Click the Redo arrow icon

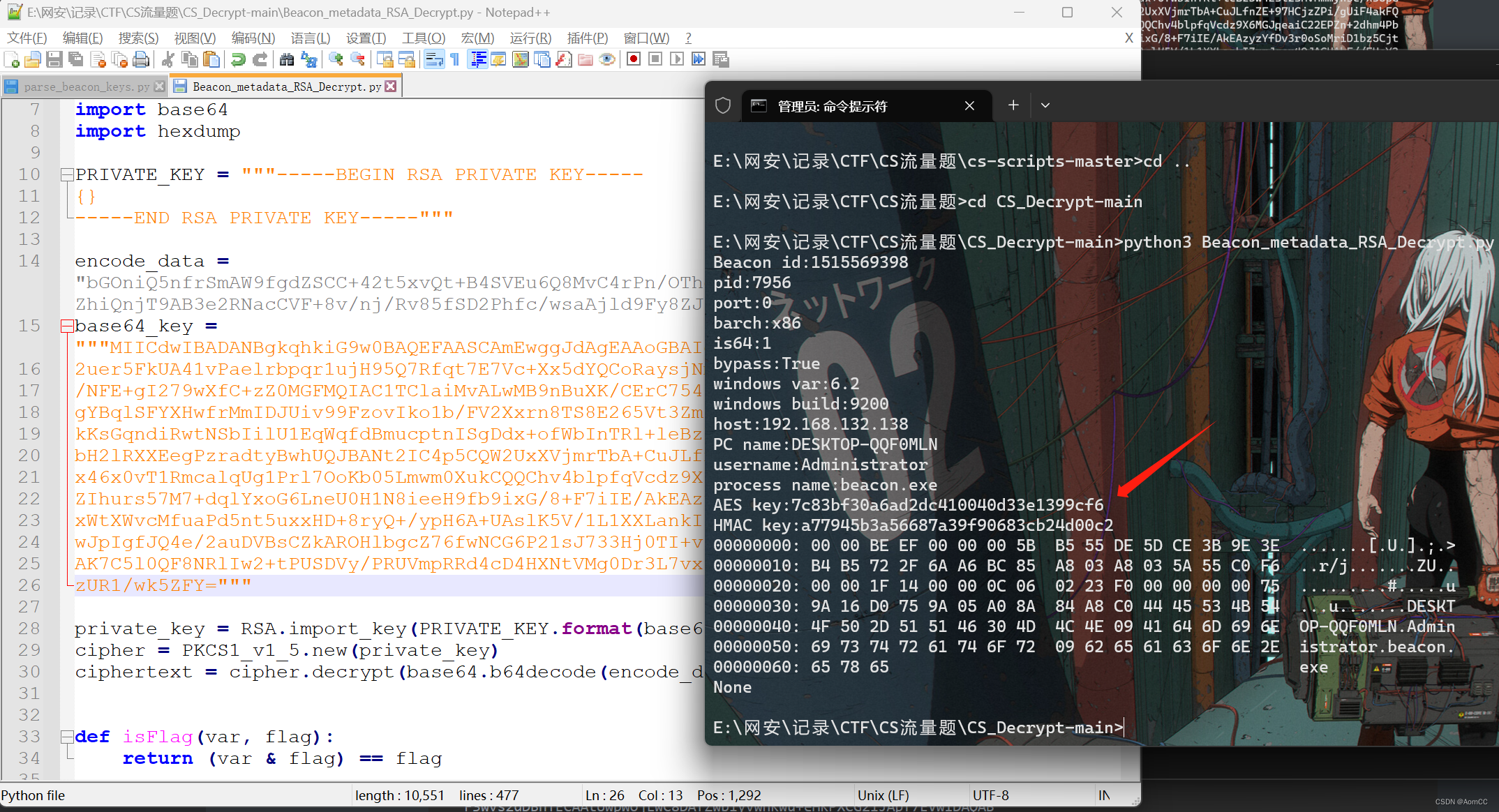pyautogui.click(x=260, y=60)
